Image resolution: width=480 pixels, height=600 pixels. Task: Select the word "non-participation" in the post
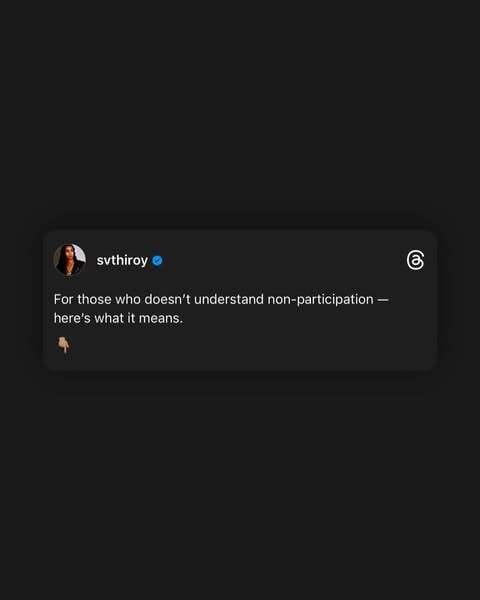(x=320, y=300)
